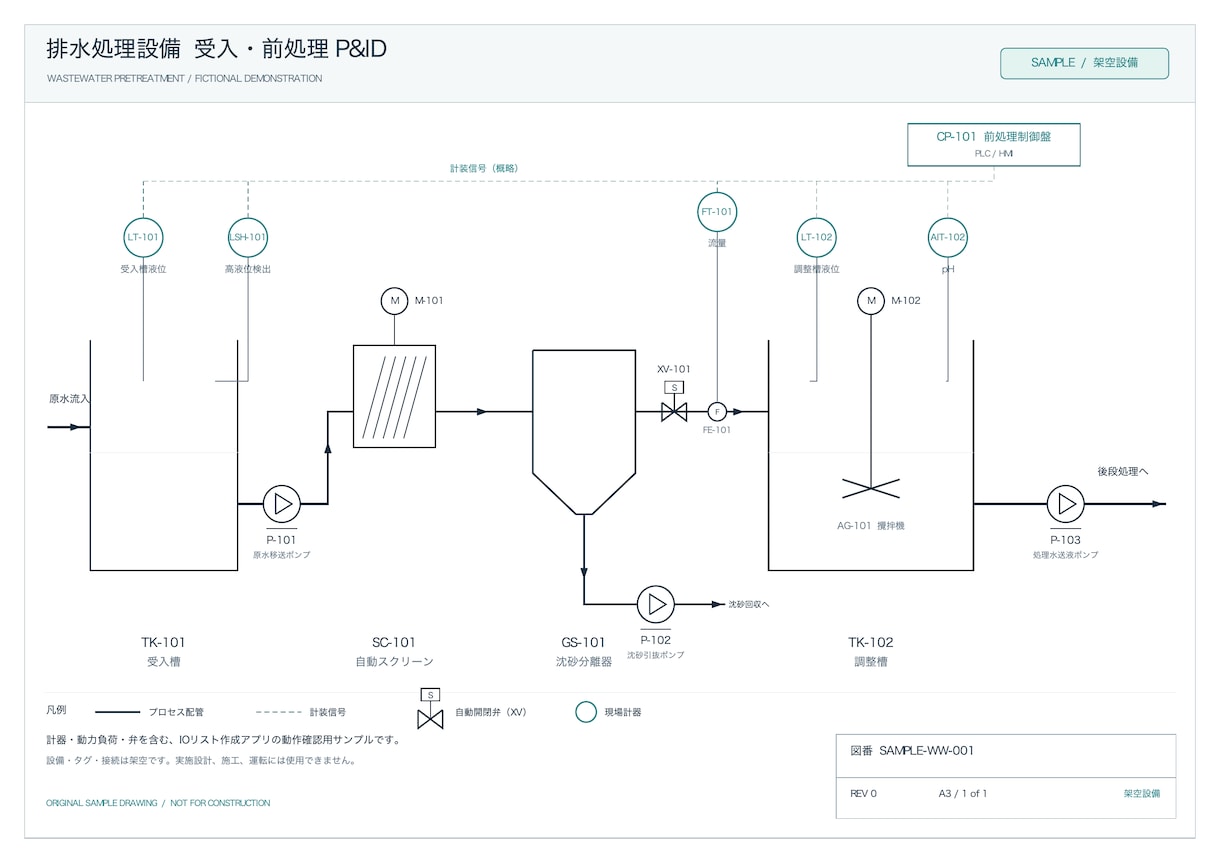Image resolution: width=1220 pixels, height=863 pixels.
Task: Select the LSH-101 high level switch bubble
Action: pyautogui.click(x=248, y=238)
